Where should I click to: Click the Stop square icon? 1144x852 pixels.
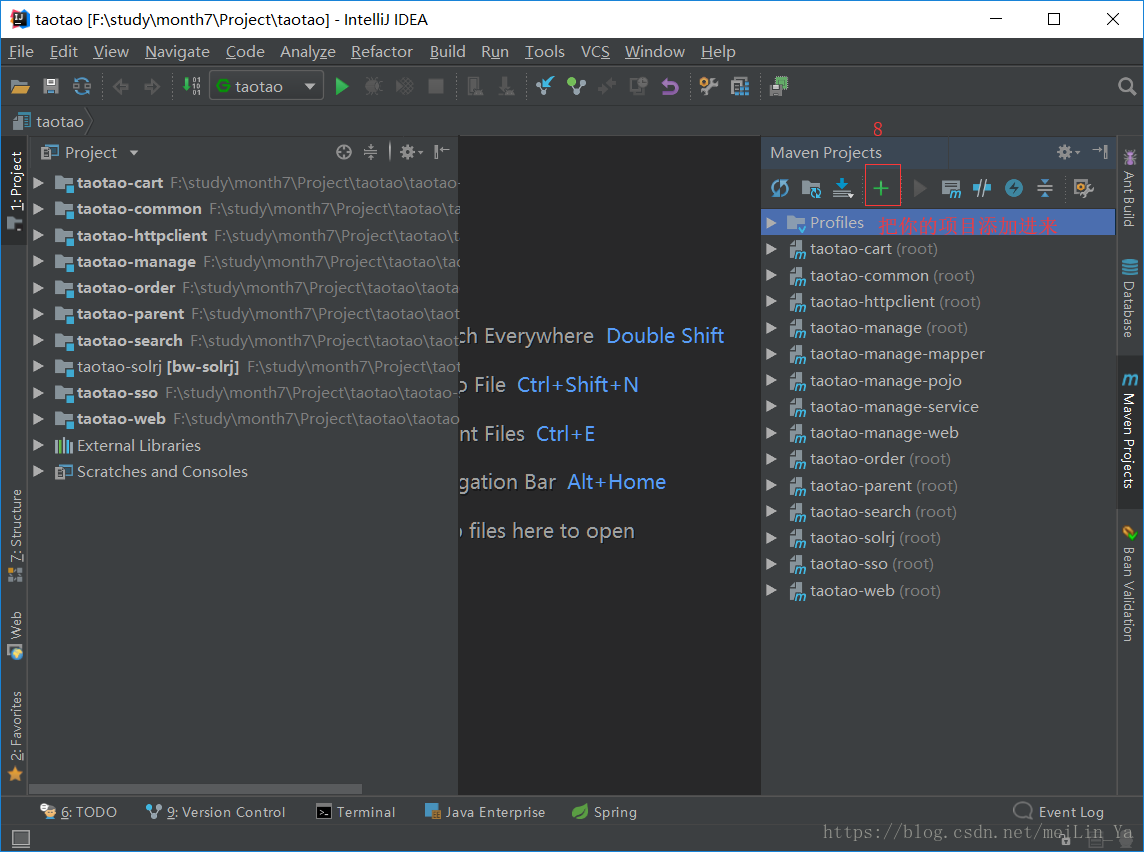pos(436,87)
